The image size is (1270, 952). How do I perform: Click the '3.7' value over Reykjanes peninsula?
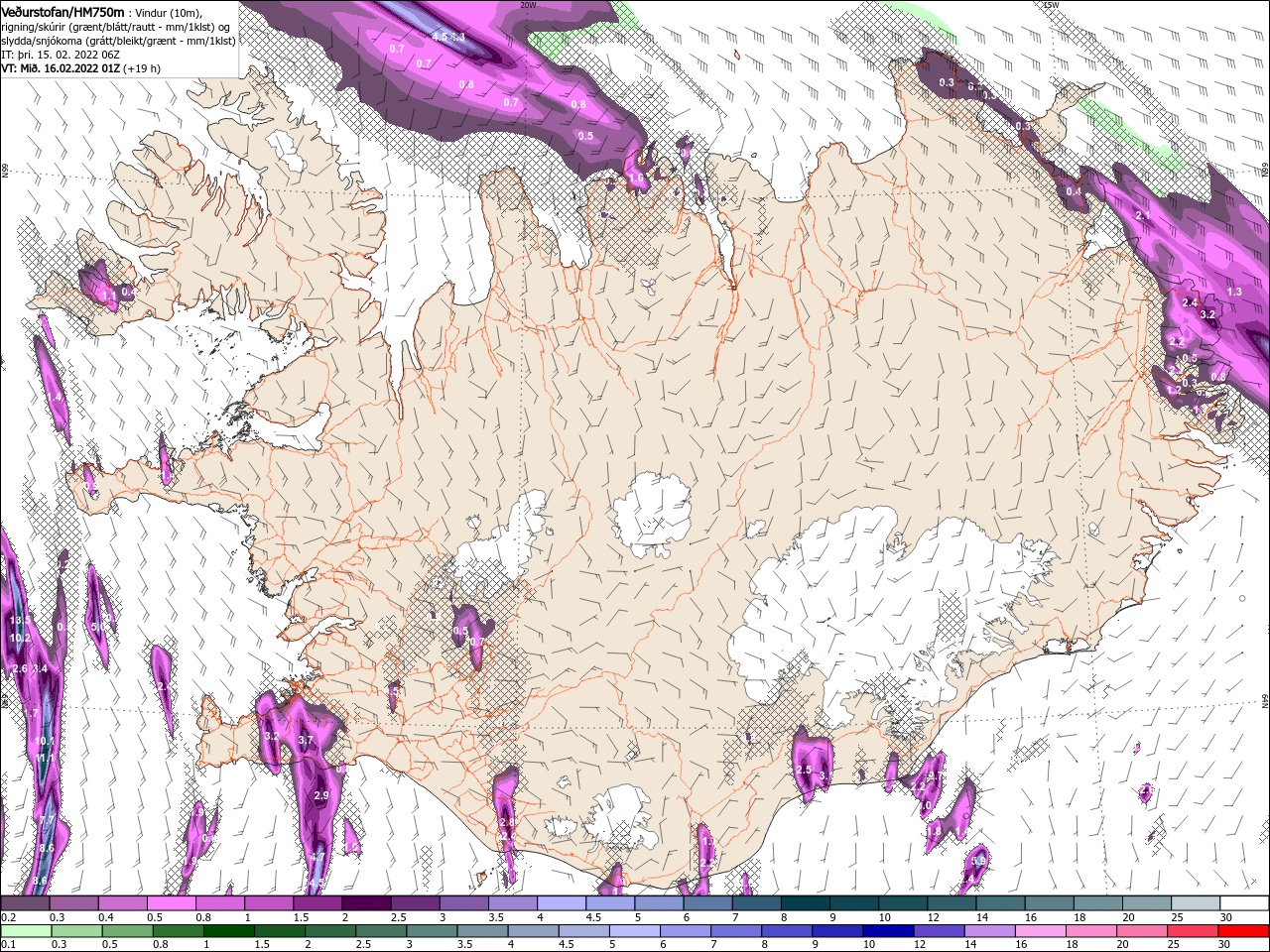[306, 741]
